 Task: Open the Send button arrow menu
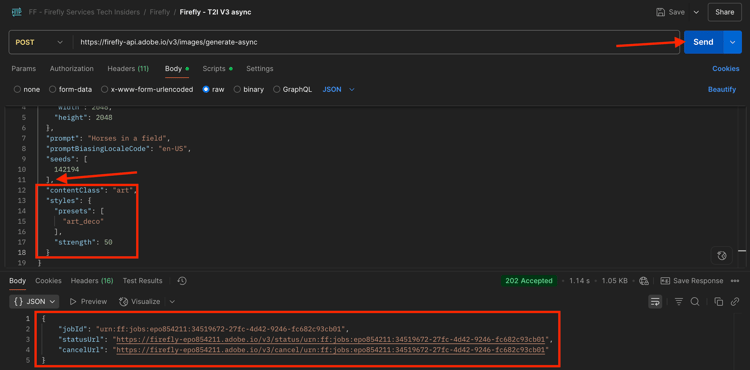[732, 42]
